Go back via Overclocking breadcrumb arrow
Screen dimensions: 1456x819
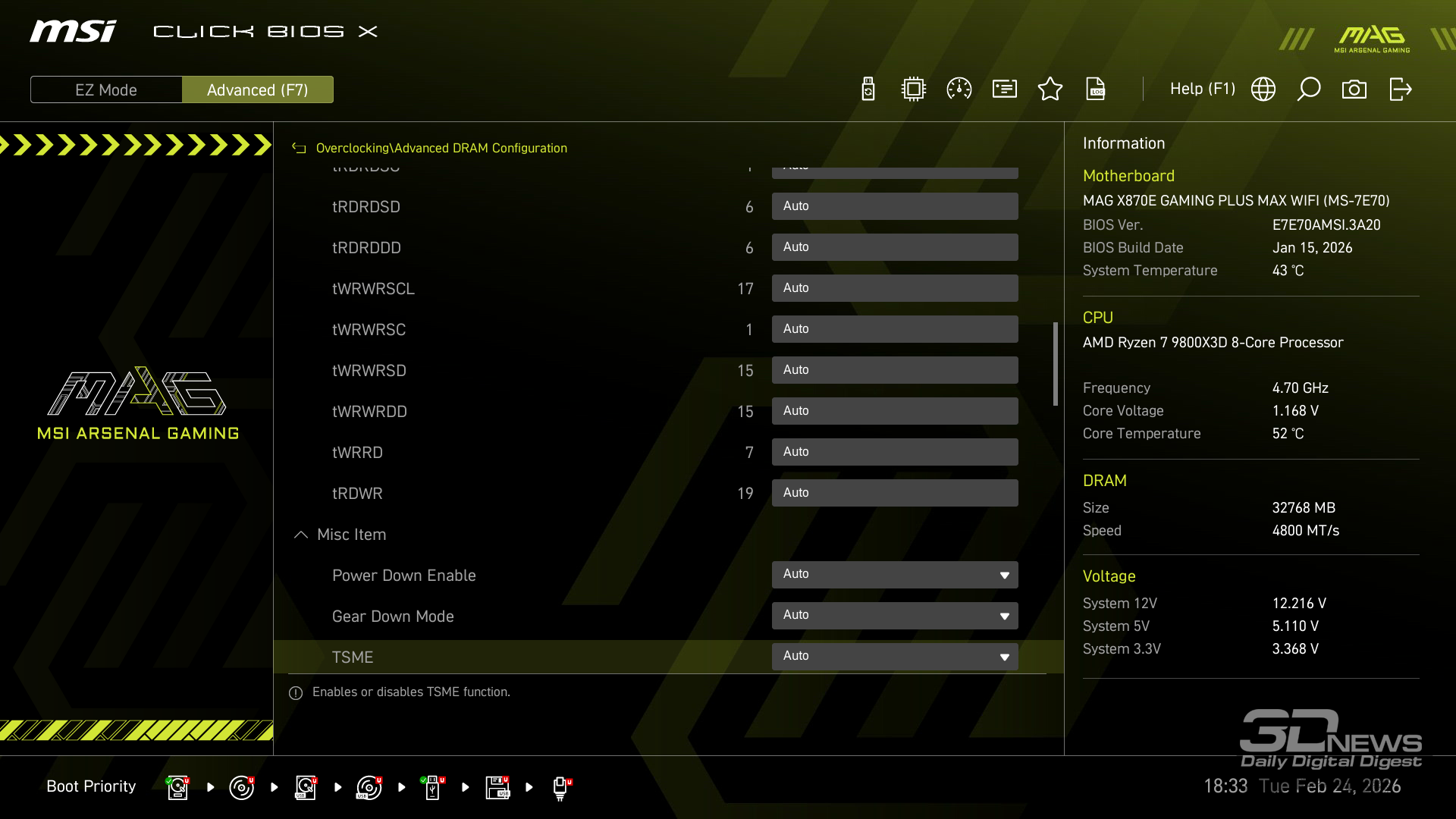coord(300,149)
